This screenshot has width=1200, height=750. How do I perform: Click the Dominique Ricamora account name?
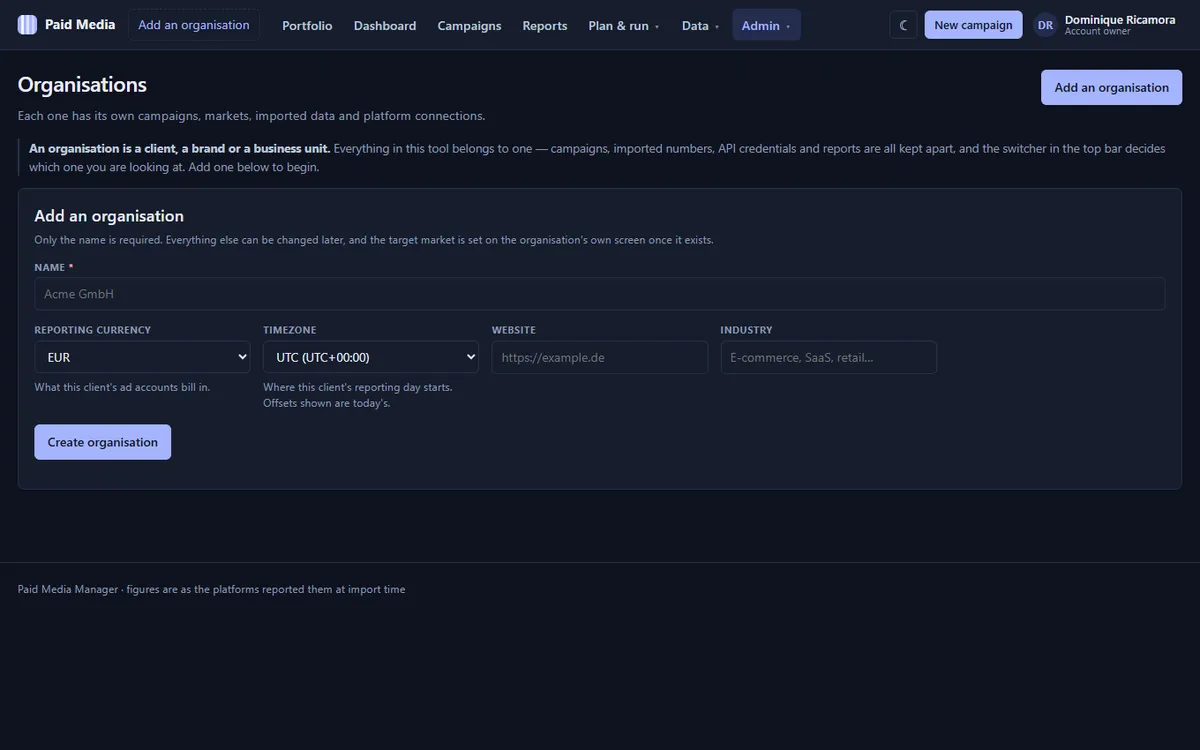(1120, 19)
